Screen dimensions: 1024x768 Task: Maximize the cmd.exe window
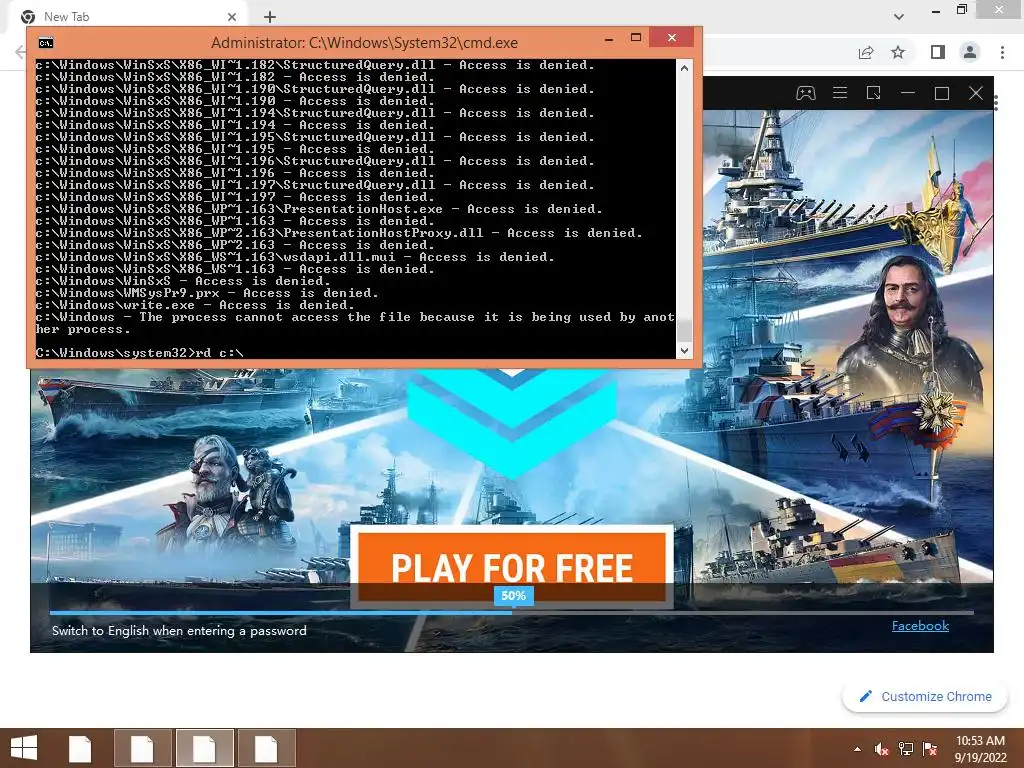636,38
